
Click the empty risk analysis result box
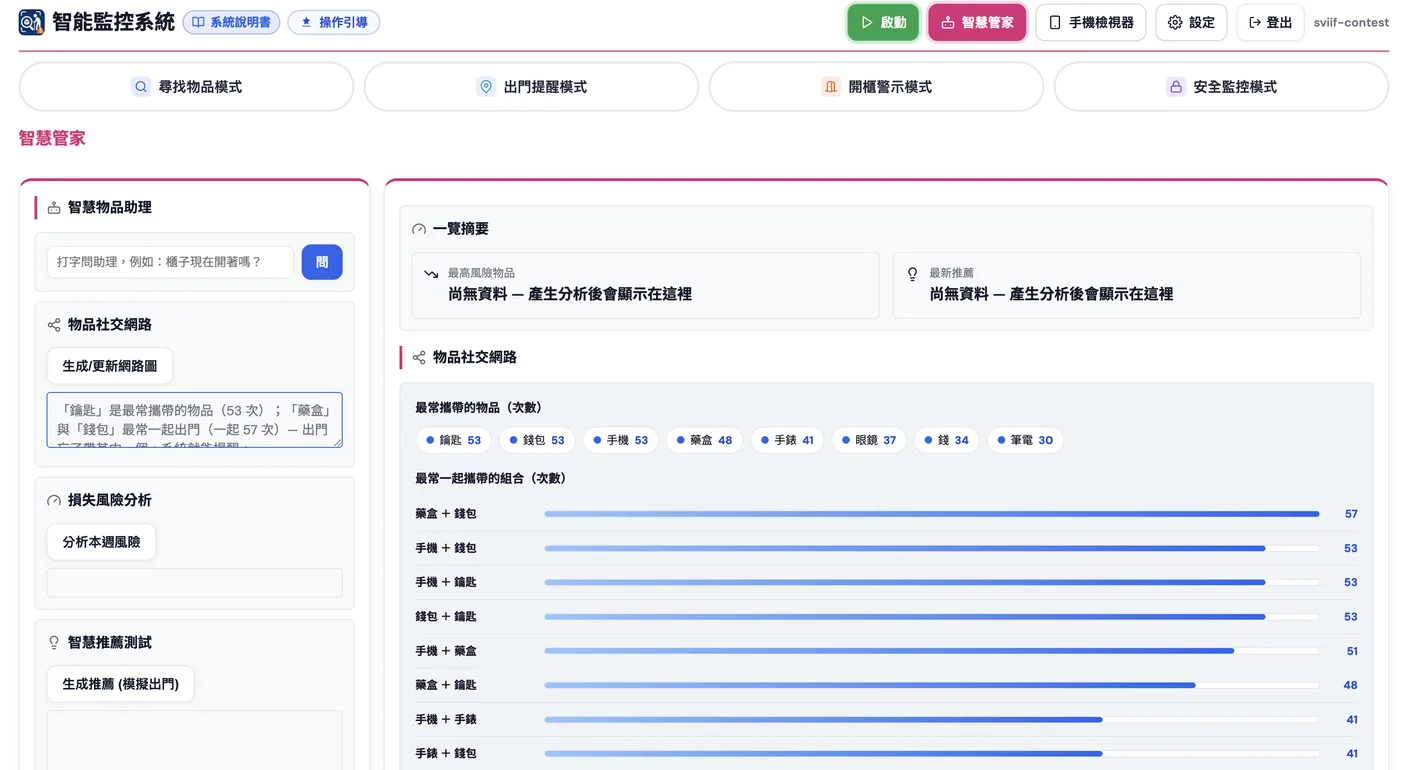point(194,583)
